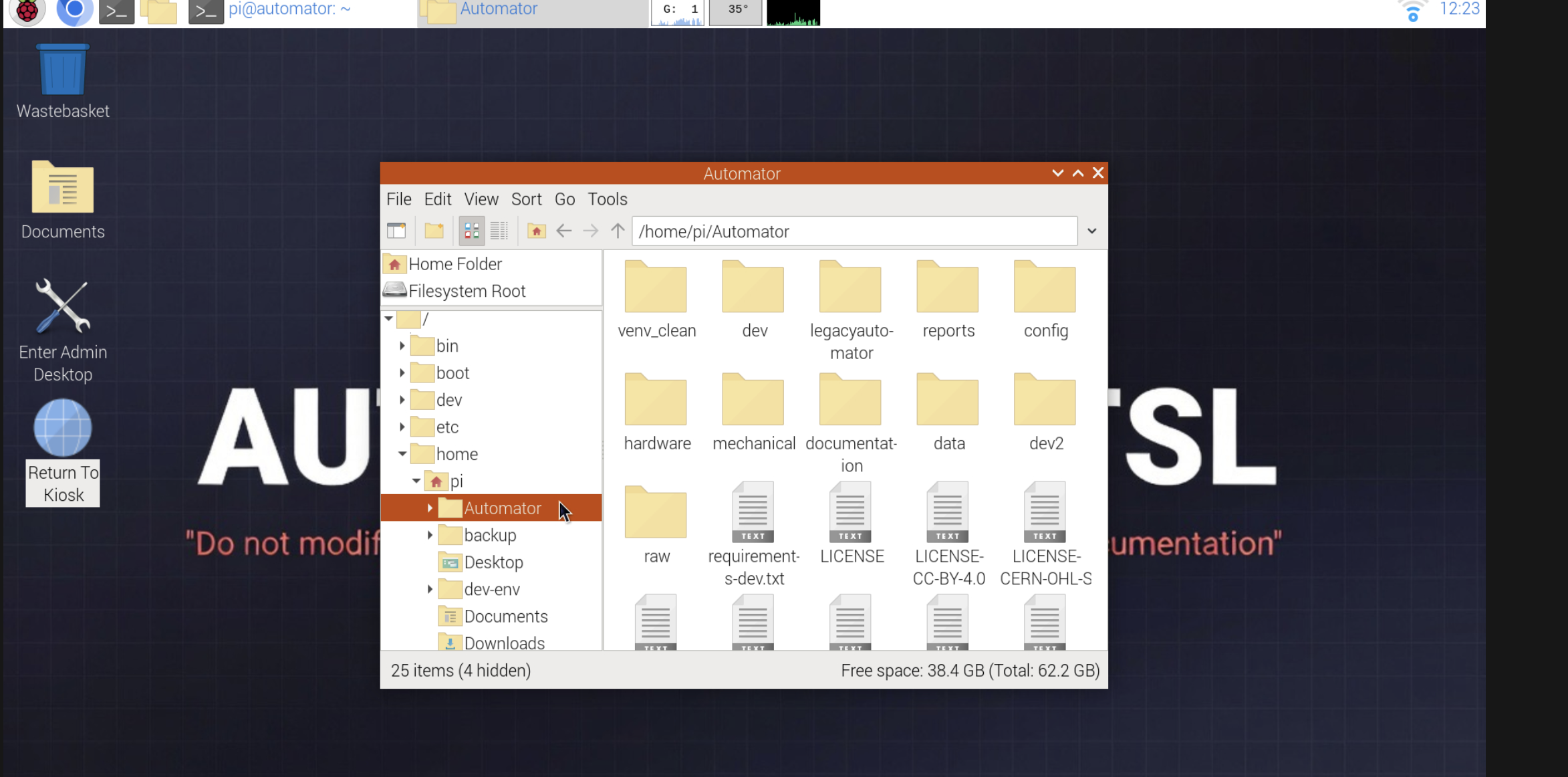The height and width of the screenshot is (777, 1568).
Task: Select the dev2 folder
Action: (x=1045, y=413)
